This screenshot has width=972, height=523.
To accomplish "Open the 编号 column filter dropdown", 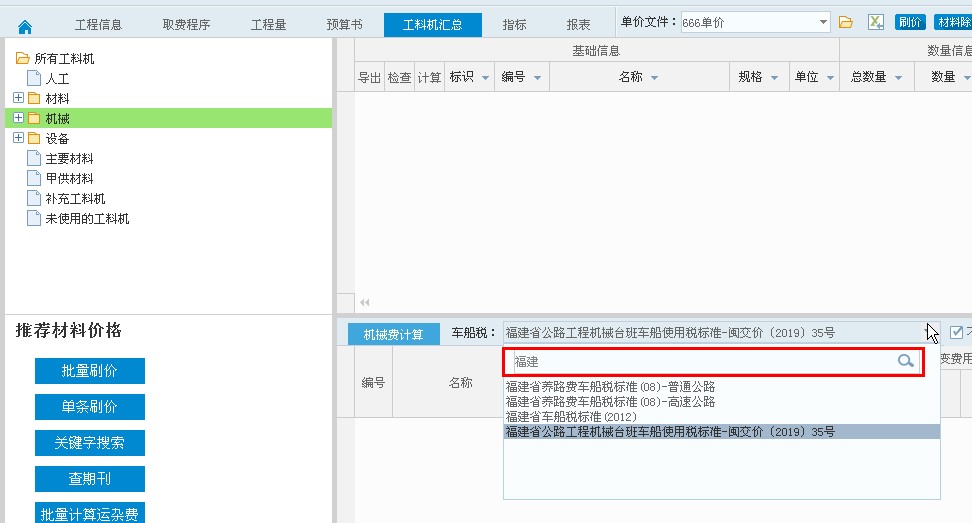I will point(537,77).
